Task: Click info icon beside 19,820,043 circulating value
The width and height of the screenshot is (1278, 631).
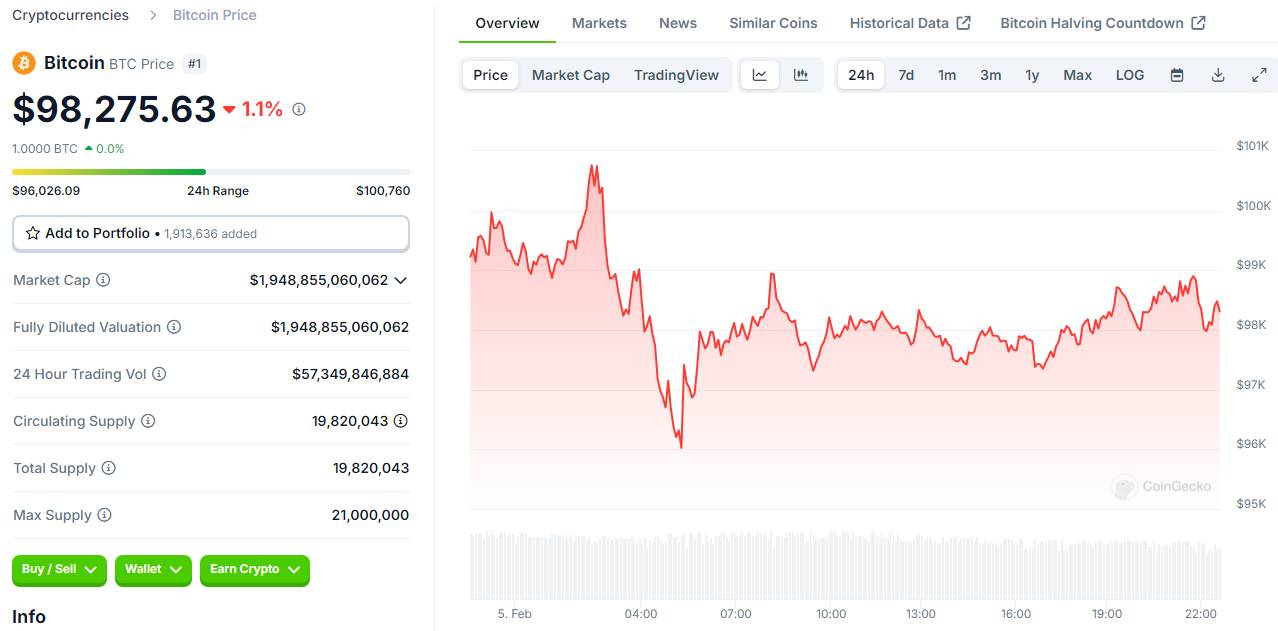Action: click(x=401, y=421)
